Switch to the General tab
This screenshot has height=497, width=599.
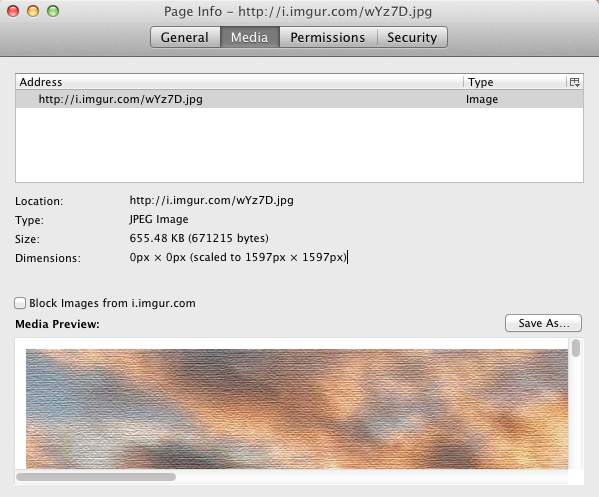pos(185,37)
